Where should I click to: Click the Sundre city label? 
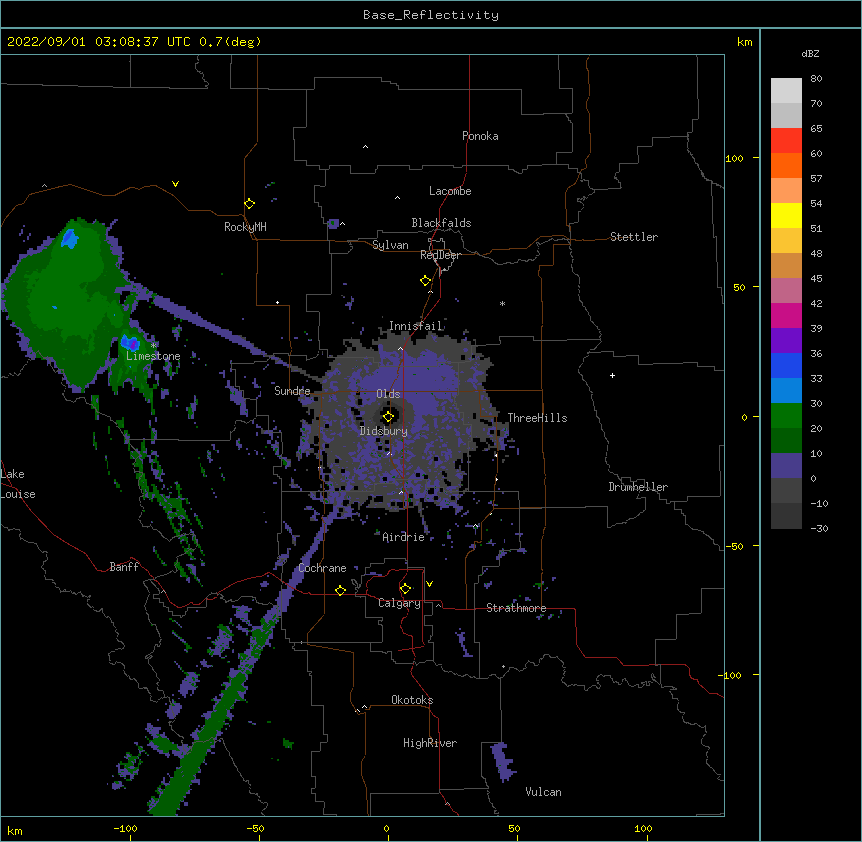point(292,391)
